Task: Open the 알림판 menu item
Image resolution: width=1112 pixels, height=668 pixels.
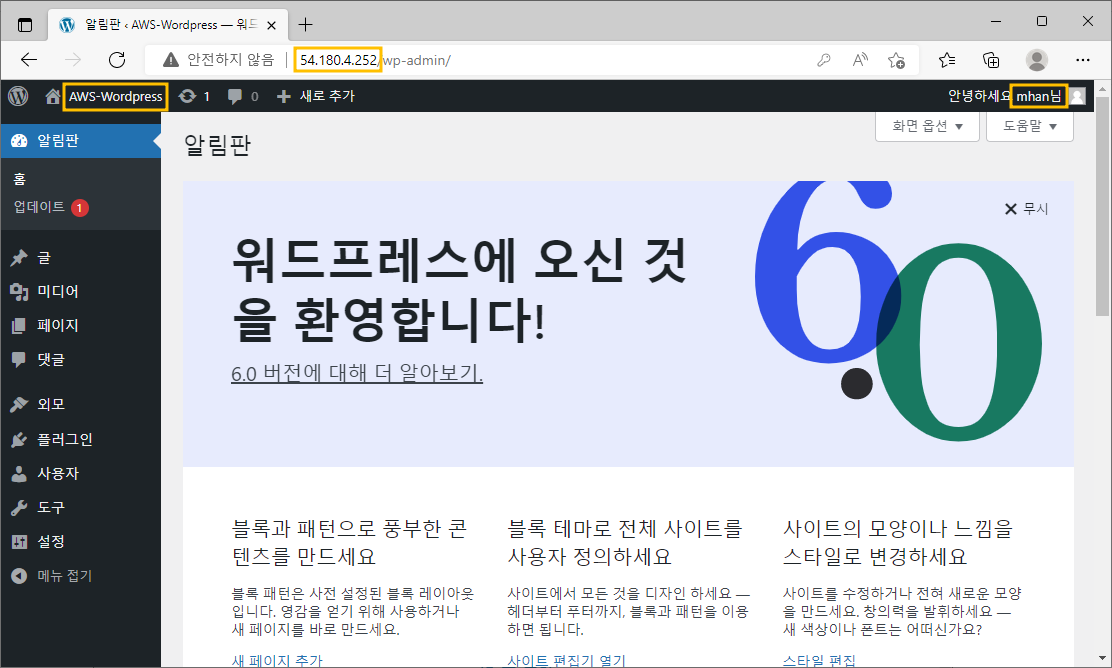Action: click(x=80, y=140)
